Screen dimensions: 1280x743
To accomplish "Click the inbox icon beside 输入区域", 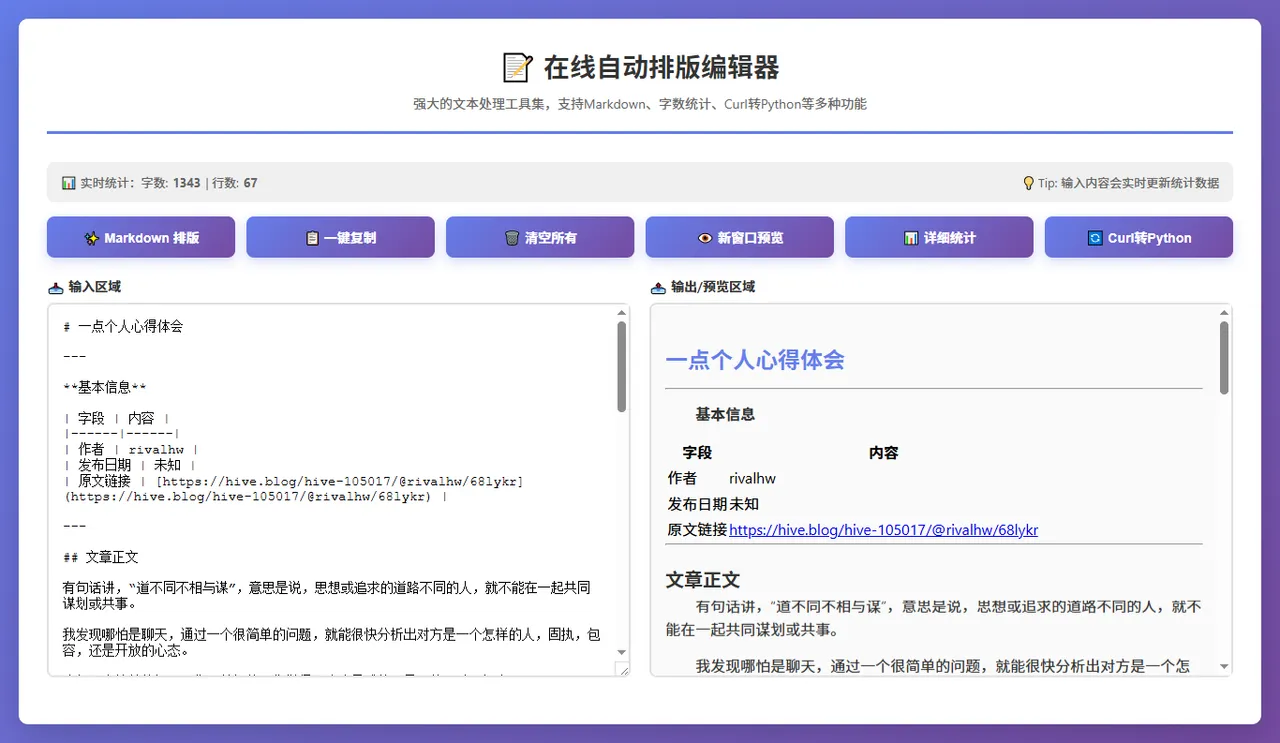I will [x=56, y=287].
